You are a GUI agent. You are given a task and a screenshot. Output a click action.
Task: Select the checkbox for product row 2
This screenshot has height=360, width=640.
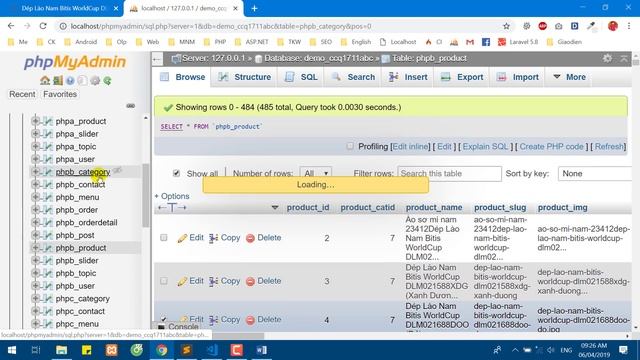tap(164, 238)
